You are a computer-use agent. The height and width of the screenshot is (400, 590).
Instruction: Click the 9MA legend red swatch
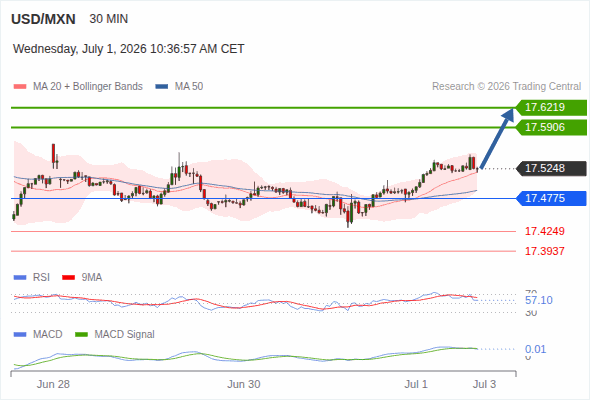(68, 278)
